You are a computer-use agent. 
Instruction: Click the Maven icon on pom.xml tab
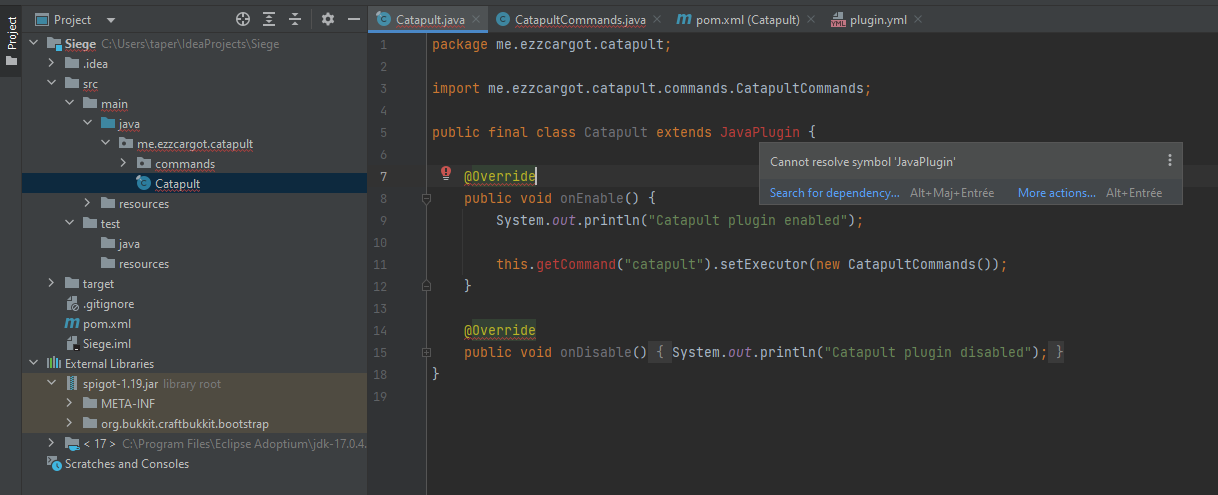(x=684, y=19)
